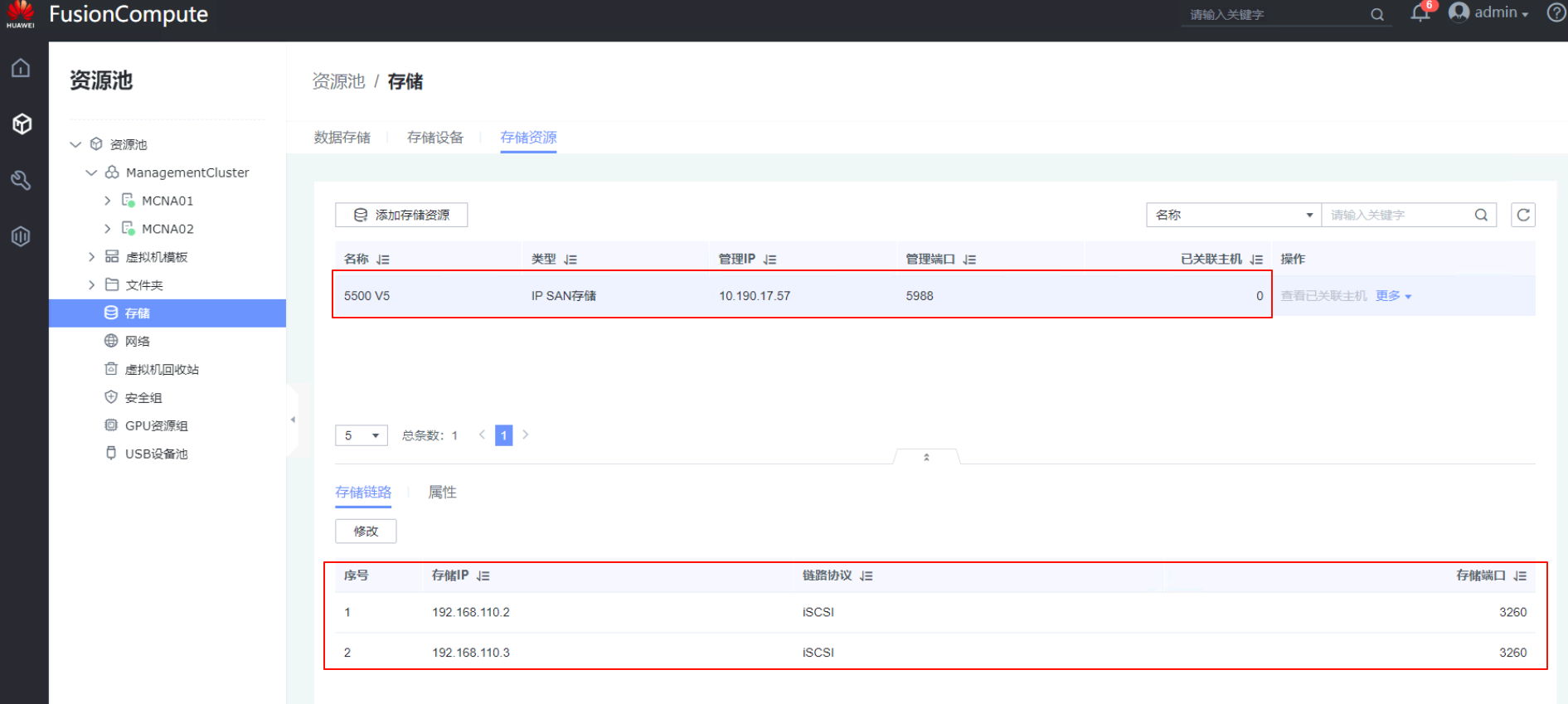Open the page size dropdown showing 5
Image resolution: width=1568 pixels, height=704 pixels.
[362, 435]
